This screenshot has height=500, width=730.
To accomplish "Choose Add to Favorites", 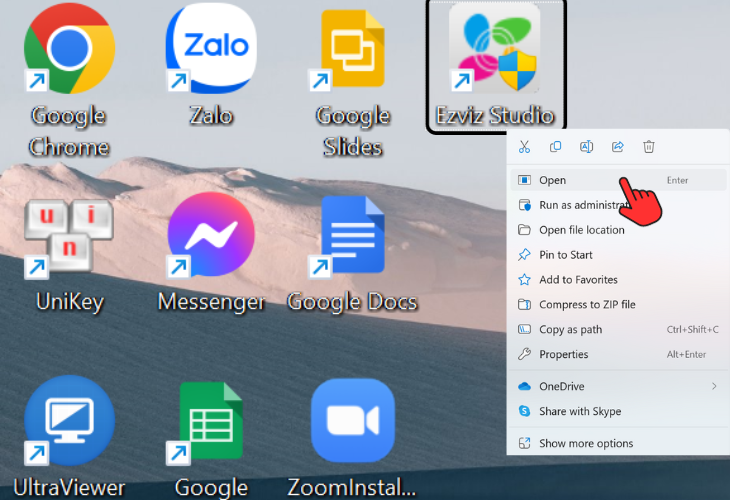I will [618, 279].
